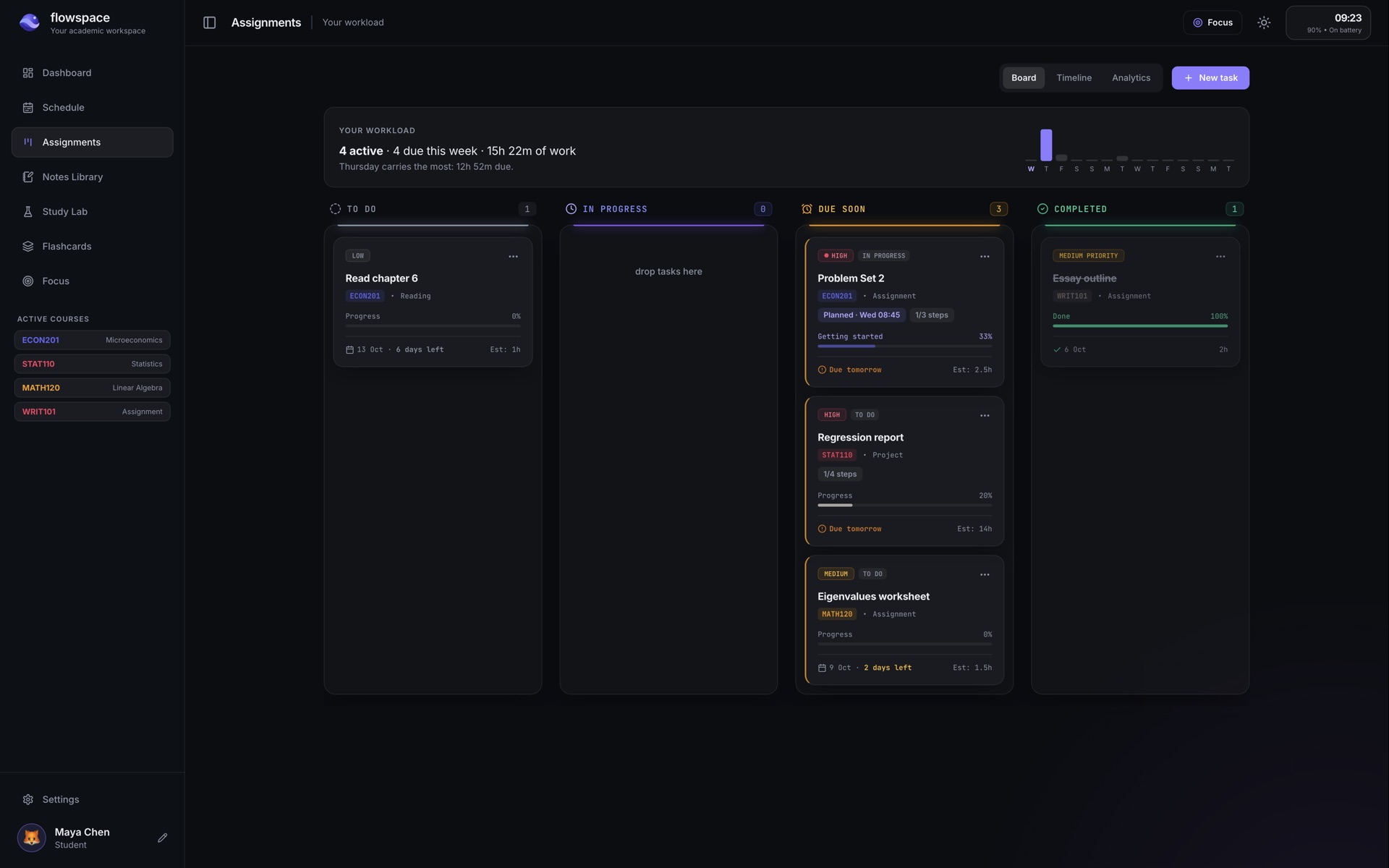This screenshot has width=1389, height=868.
Task: Click Essay outline 100% progress bar
Action: [1140, 326]
